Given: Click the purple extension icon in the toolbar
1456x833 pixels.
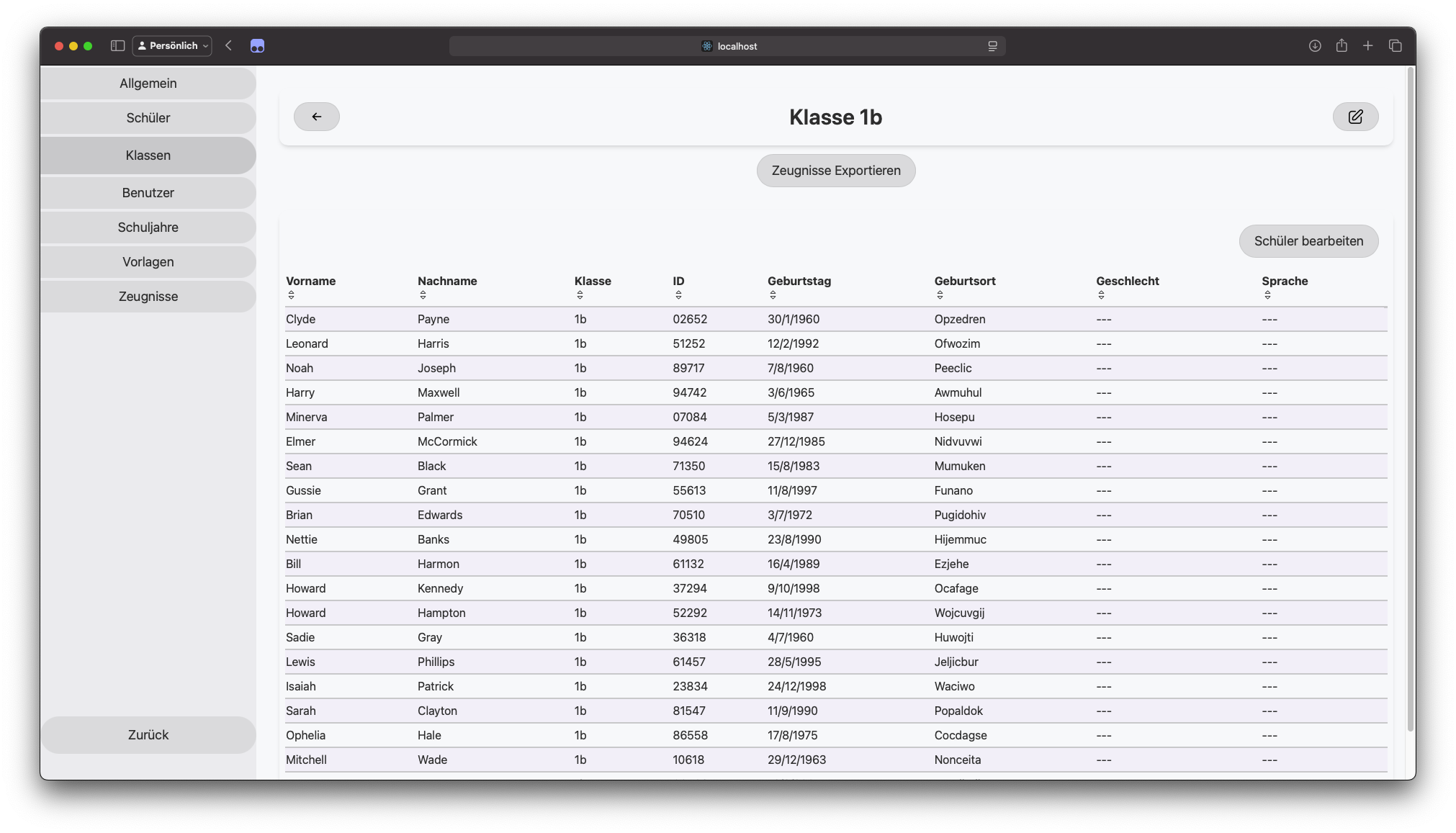Looking at the screenshot, I should click(257, 46).
